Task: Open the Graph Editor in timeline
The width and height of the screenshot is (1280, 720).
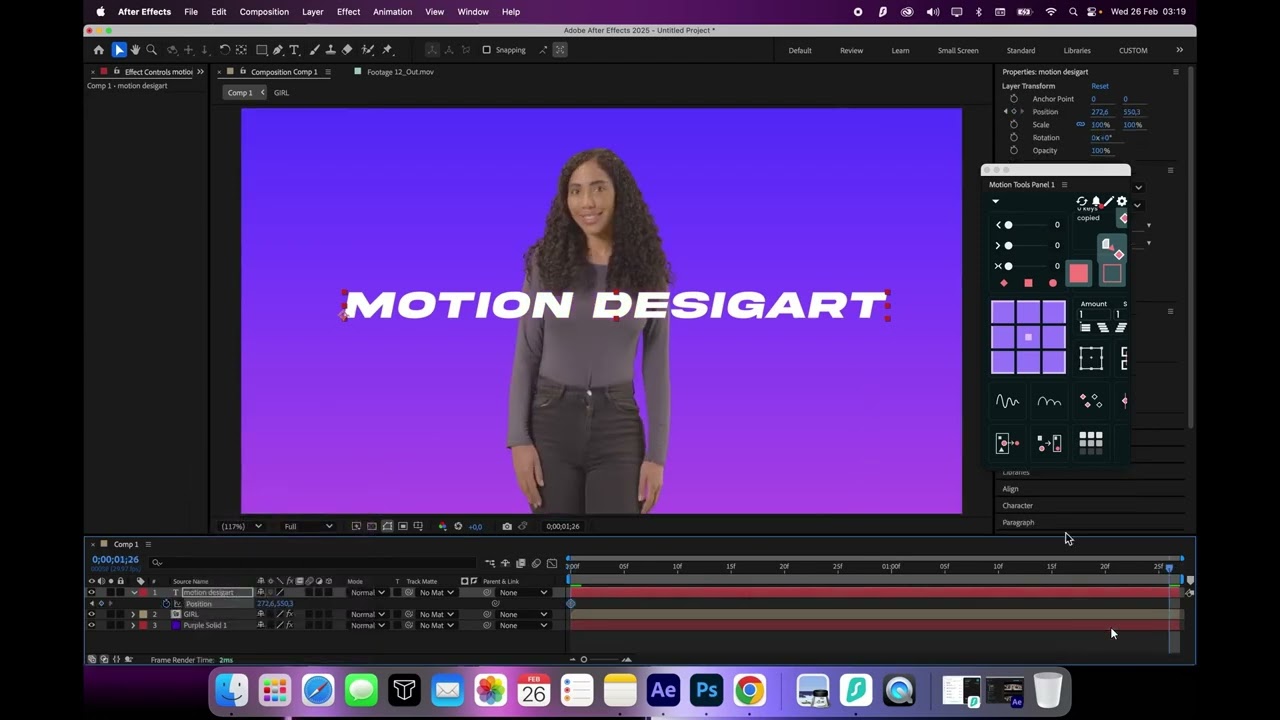Action: (x=551, y=563)
